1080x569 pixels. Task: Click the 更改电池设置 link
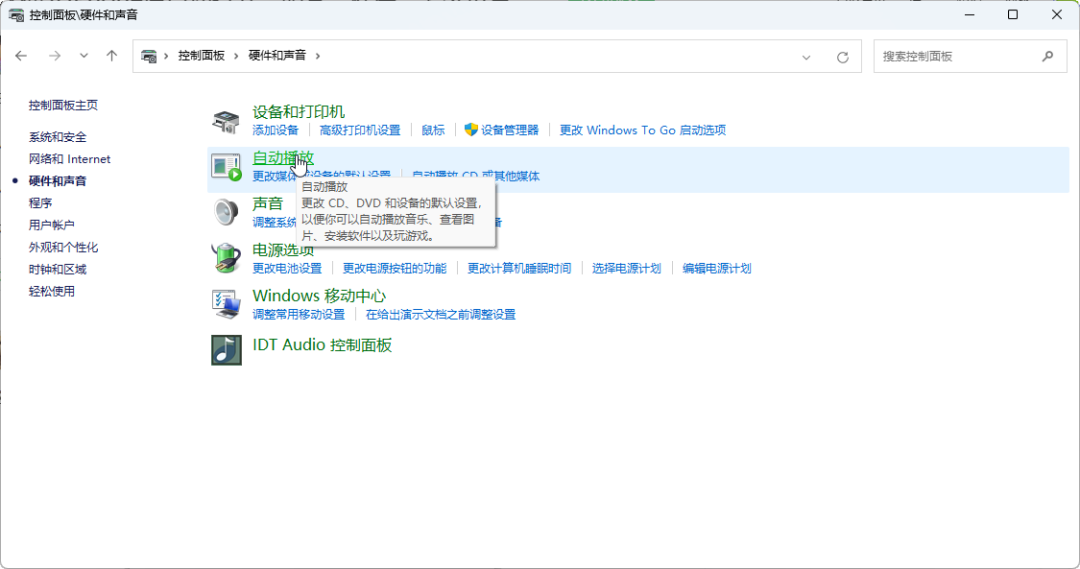[x=287, y=269]
